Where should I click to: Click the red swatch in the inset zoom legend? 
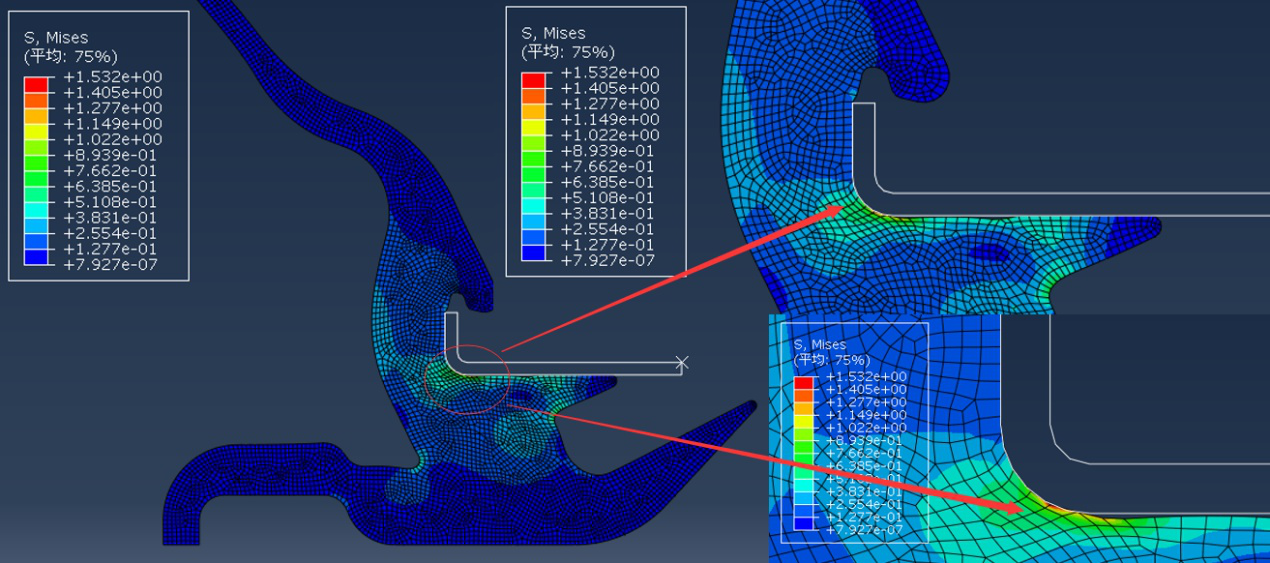(804, 383)
